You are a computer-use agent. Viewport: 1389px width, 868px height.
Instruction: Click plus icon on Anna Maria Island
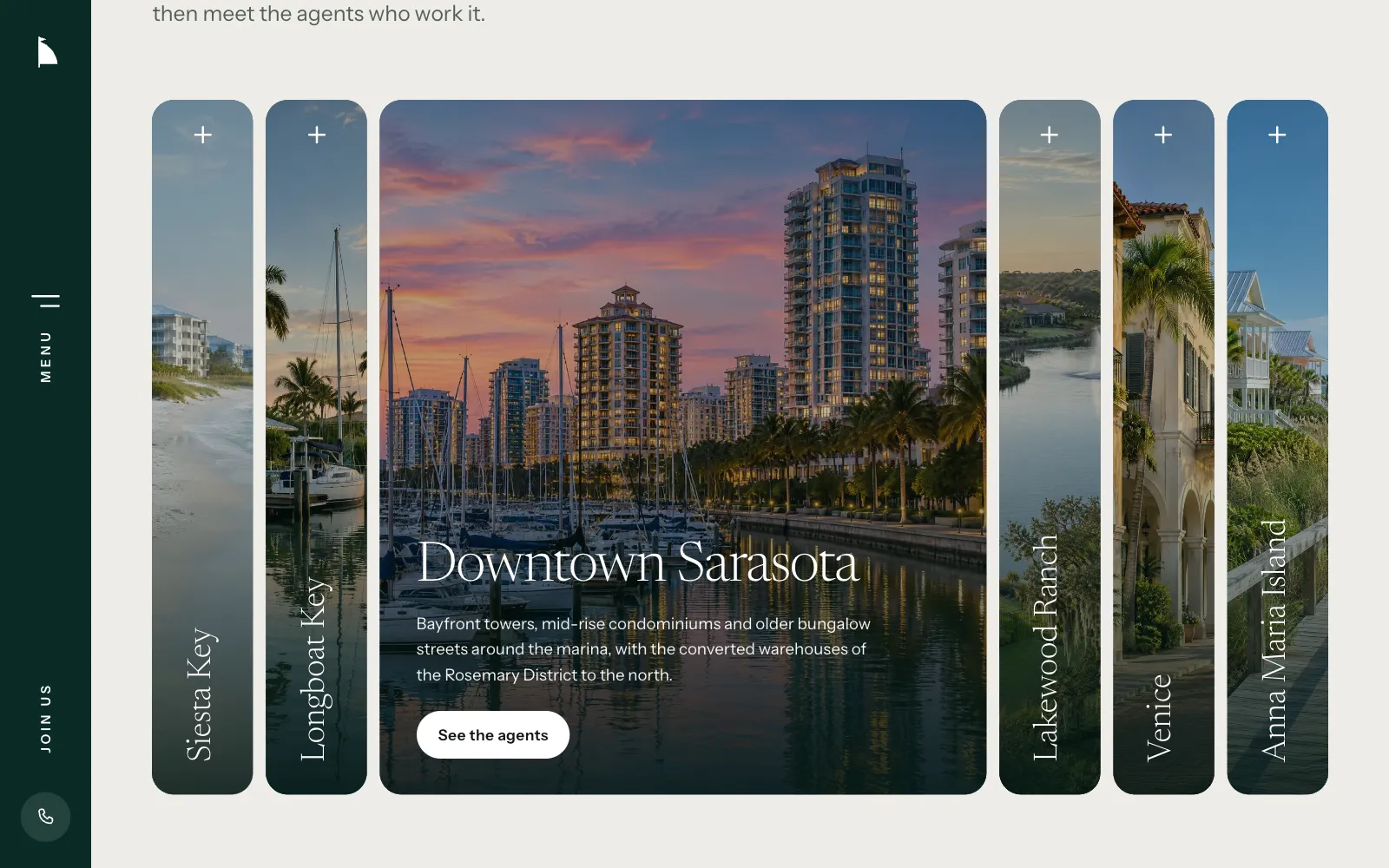pyautogui.click(x=1277, y=135)
